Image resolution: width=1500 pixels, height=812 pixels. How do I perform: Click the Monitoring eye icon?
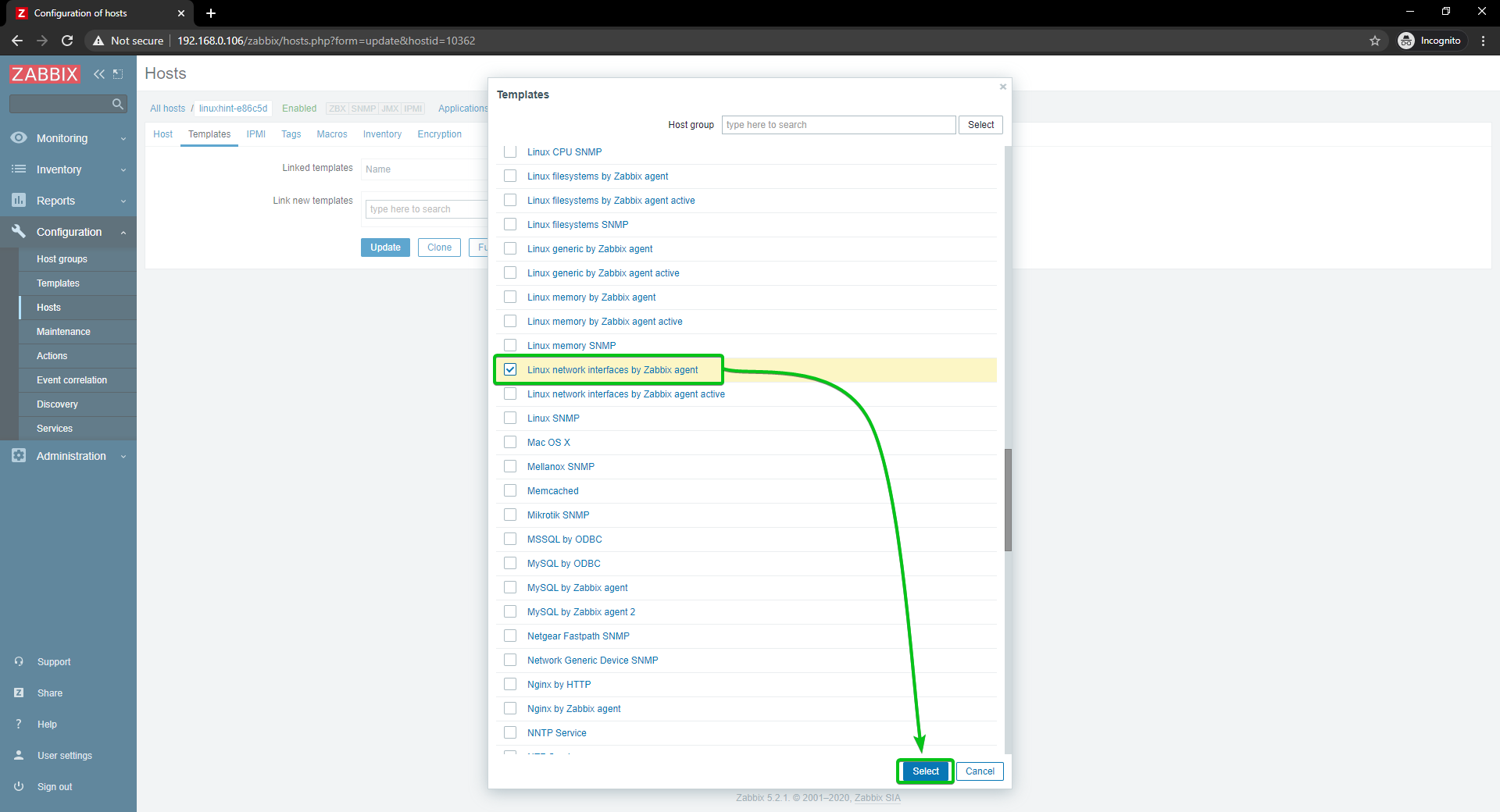click(x=19, y=137)
